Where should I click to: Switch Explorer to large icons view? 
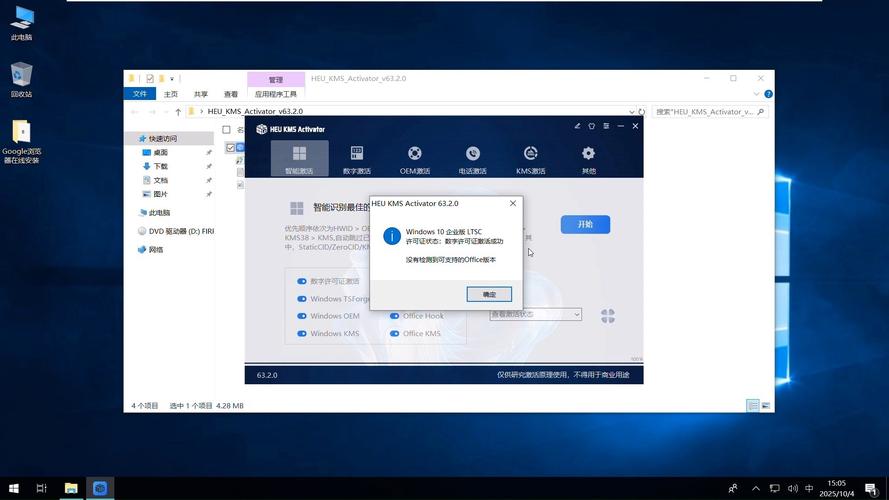(x=765, y=405)
